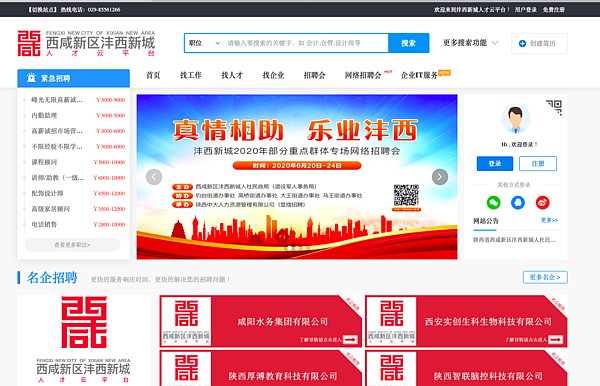The width and height of the screenshot is (600, 386).
Task: Select the first banner carousel dot
Action: click(290, 248)
